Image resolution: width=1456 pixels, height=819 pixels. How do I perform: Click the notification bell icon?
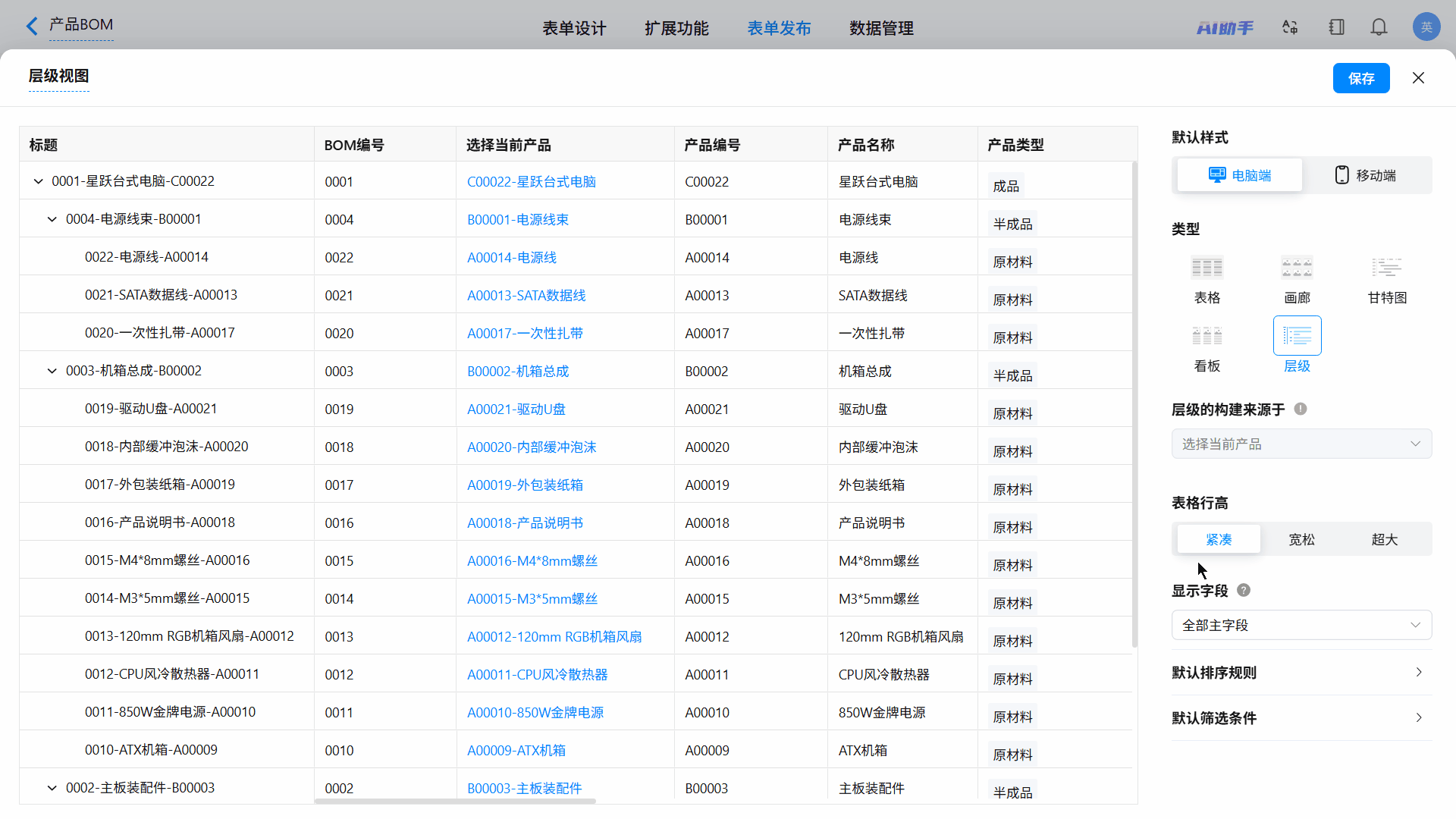click(x=1379, y=28)
